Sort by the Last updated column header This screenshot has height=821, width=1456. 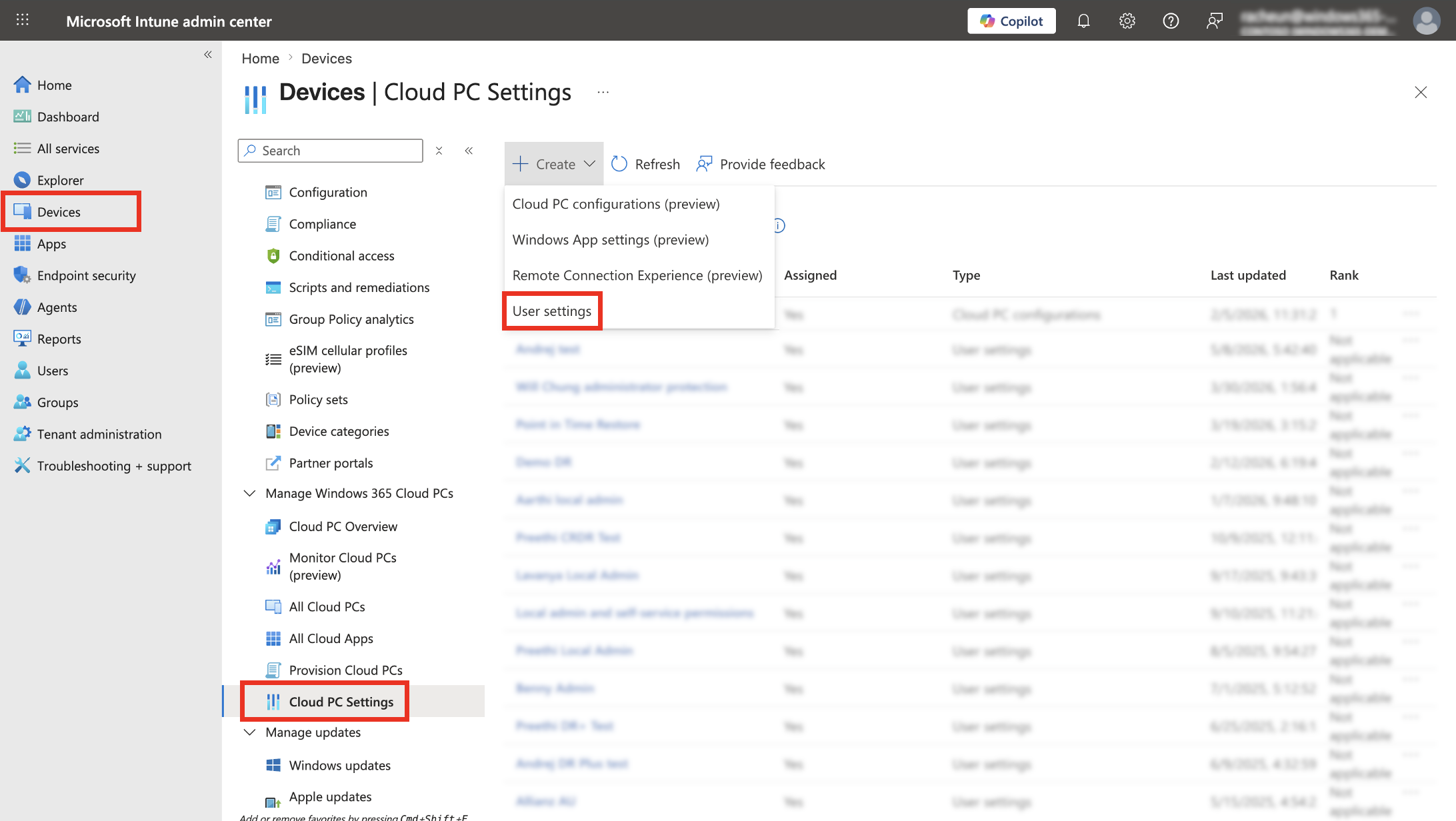click(x=1248, y=275)
